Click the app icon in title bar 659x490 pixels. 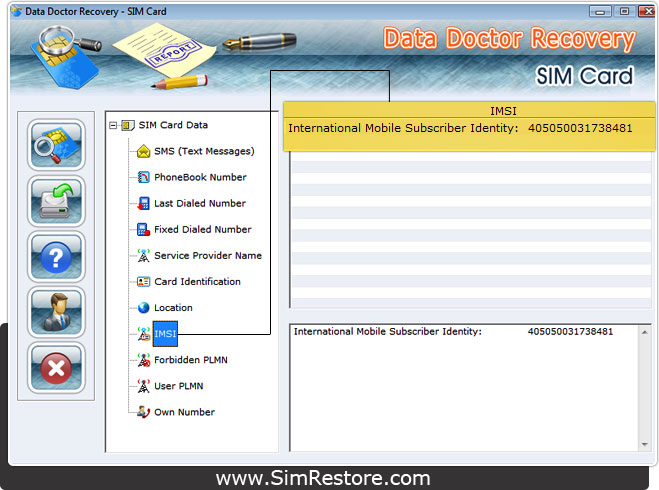click(17, 11)
